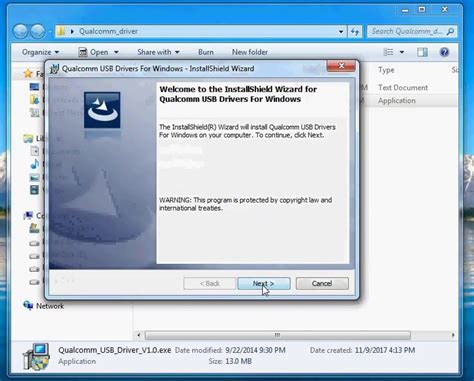Open the Organize menu

40,52
